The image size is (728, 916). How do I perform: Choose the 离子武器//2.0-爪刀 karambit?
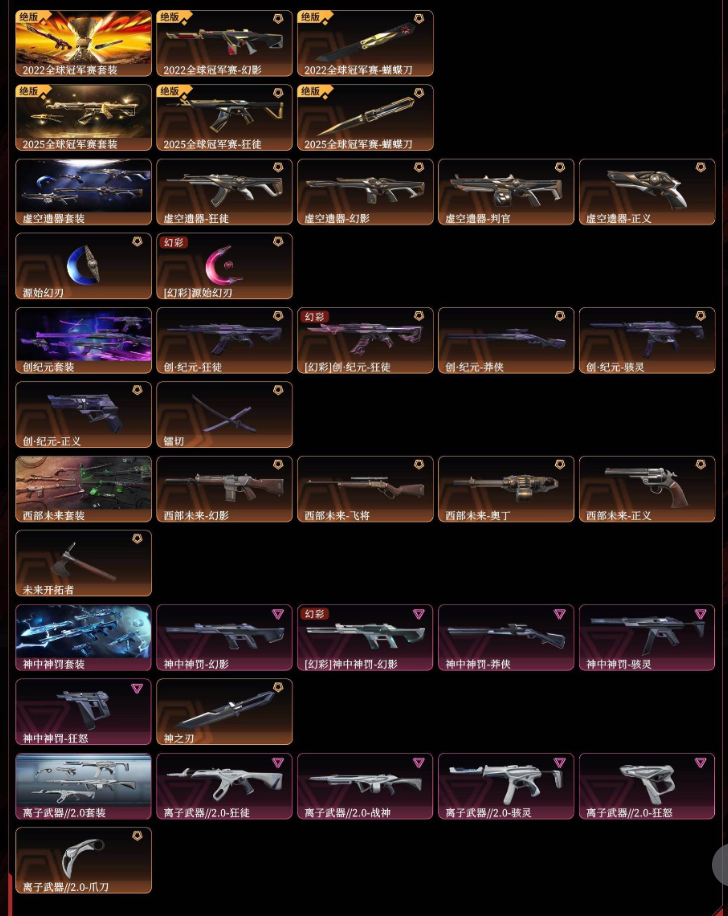[84, 860]
